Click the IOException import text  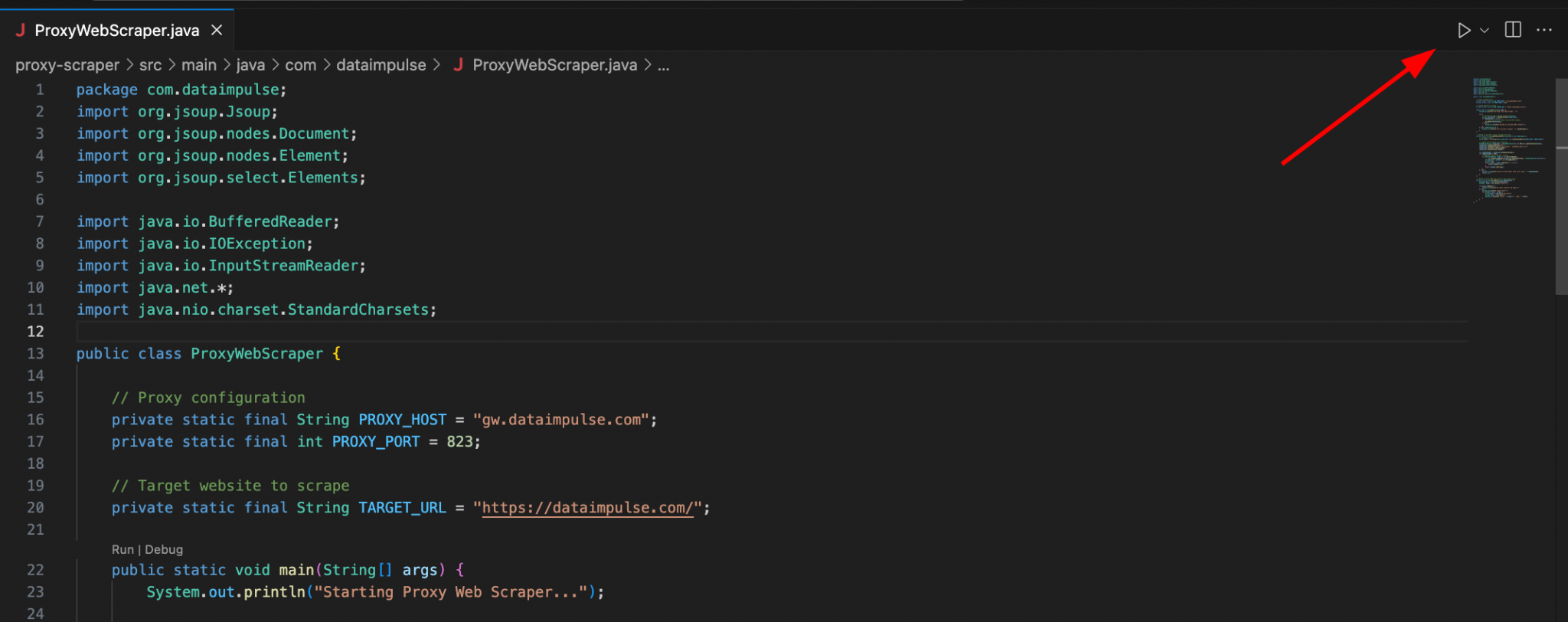pyautogui.click(x=256, y=244)
